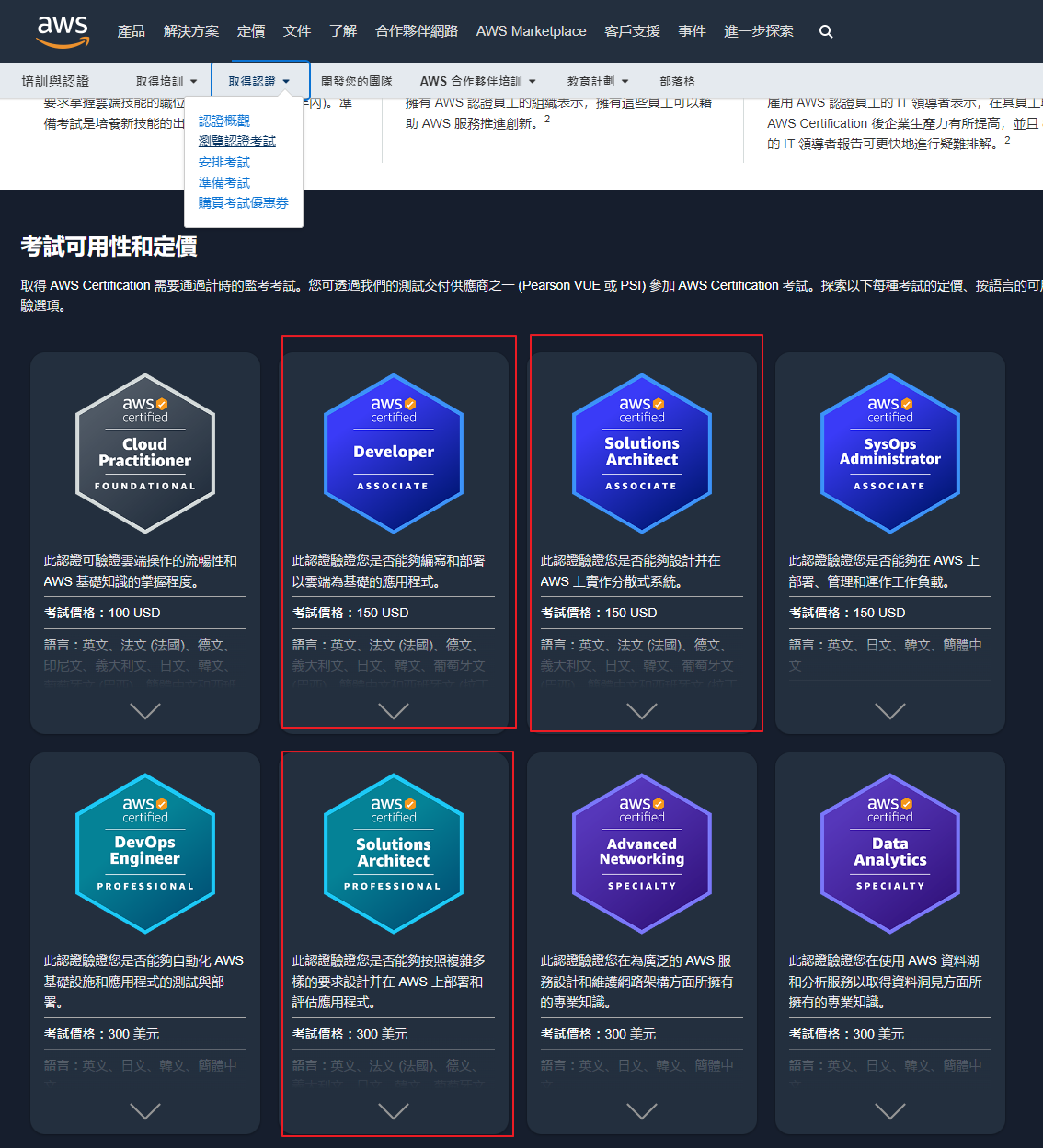Viewport: 1043px width, 1148px height.
Task: Click the SysOps Administrator badge
Action: tap(890, 453)
